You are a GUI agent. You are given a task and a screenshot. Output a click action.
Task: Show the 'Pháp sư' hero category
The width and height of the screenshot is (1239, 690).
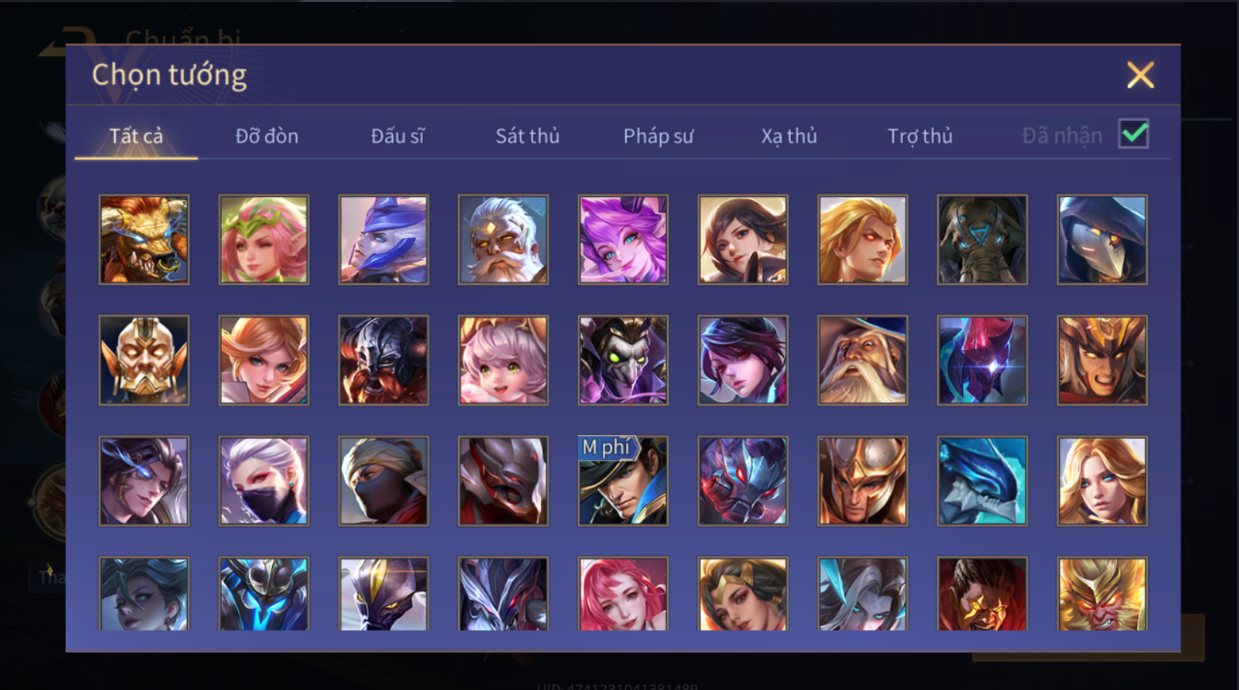[658, 136]
